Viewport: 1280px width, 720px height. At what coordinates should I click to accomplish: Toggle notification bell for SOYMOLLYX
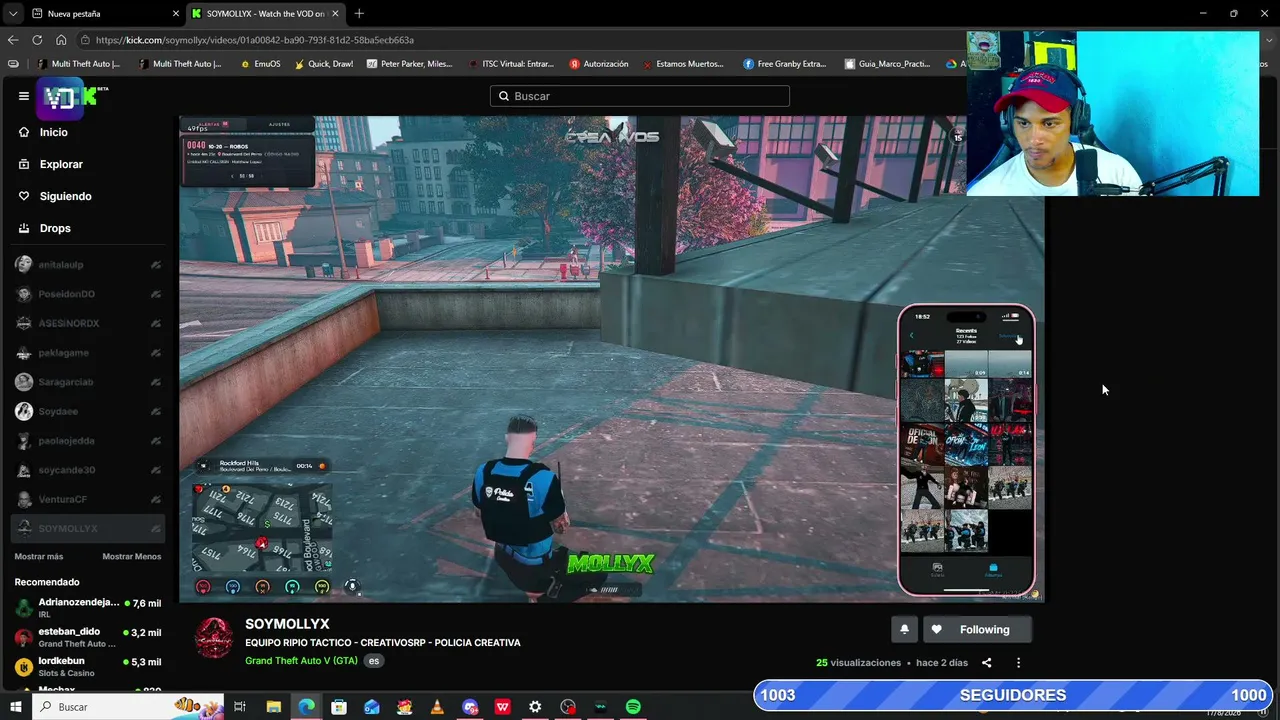click(904, 629)
